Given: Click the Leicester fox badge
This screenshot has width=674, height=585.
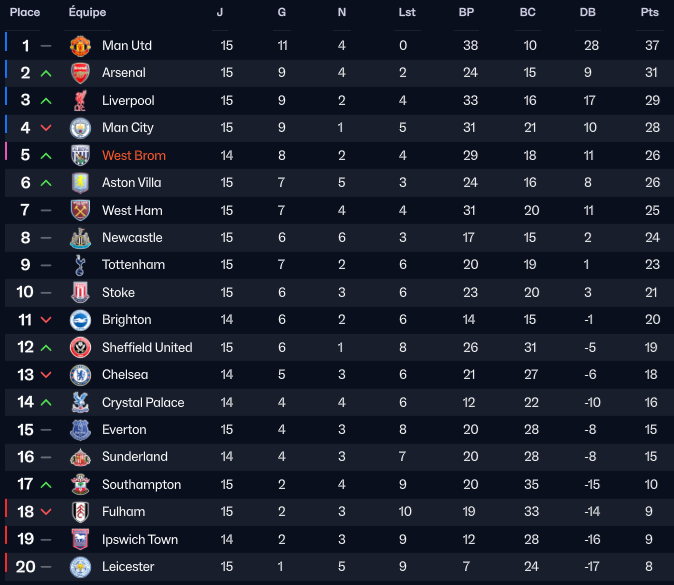Looking at the screenshot, I should [x=80, y=567].
